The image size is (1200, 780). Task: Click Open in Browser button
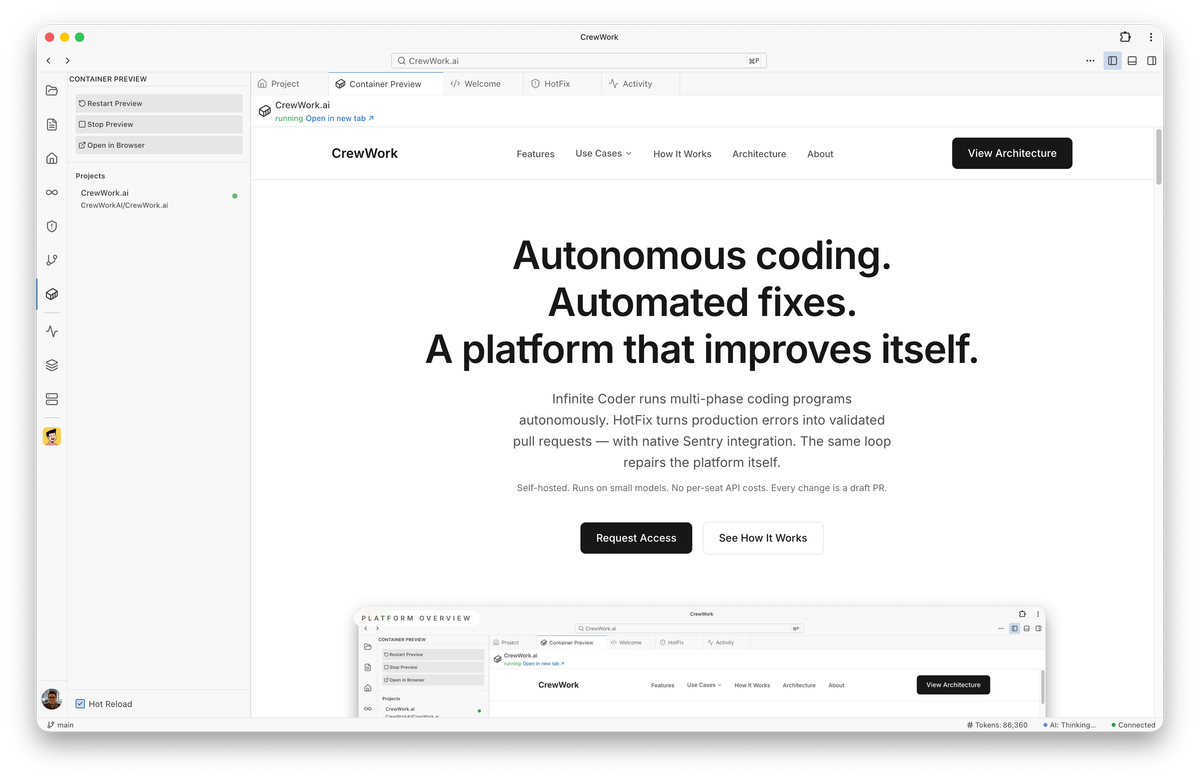pos(159,145)
